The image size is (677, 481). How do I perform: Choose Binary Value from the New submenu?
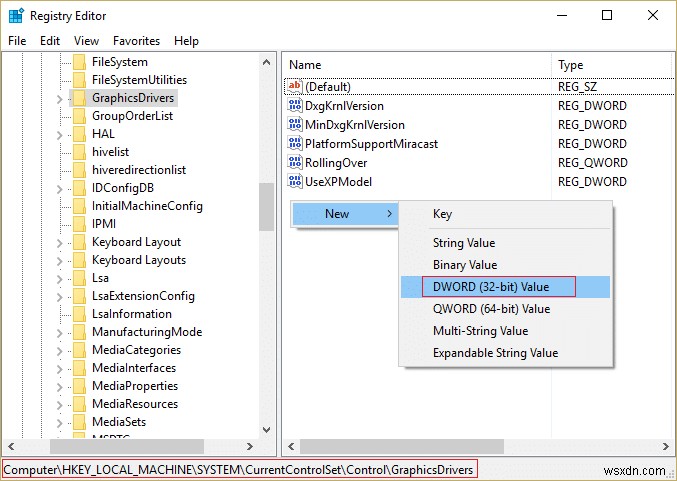505,265
